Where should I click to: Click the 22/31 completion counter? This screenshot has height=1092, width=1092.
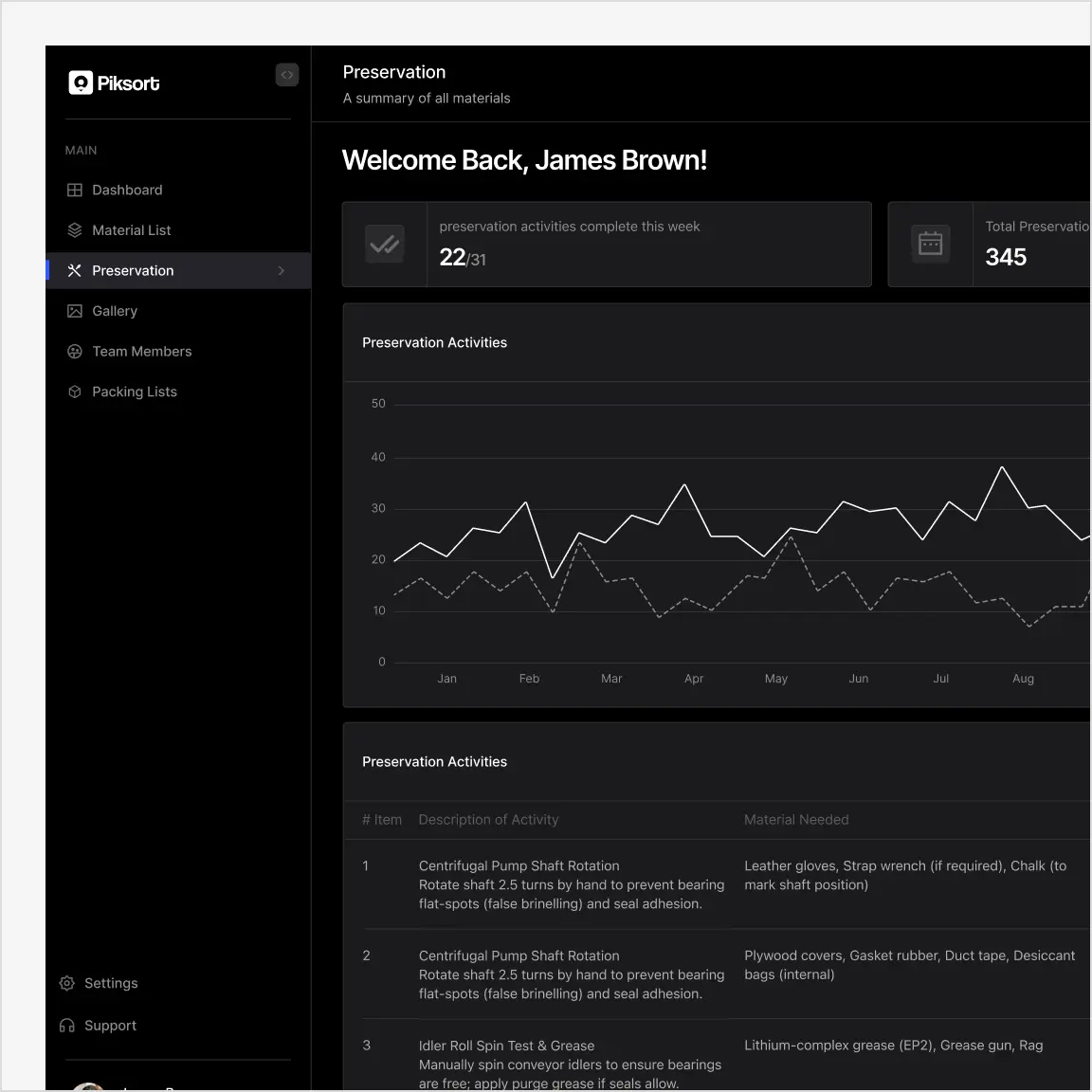463,257
